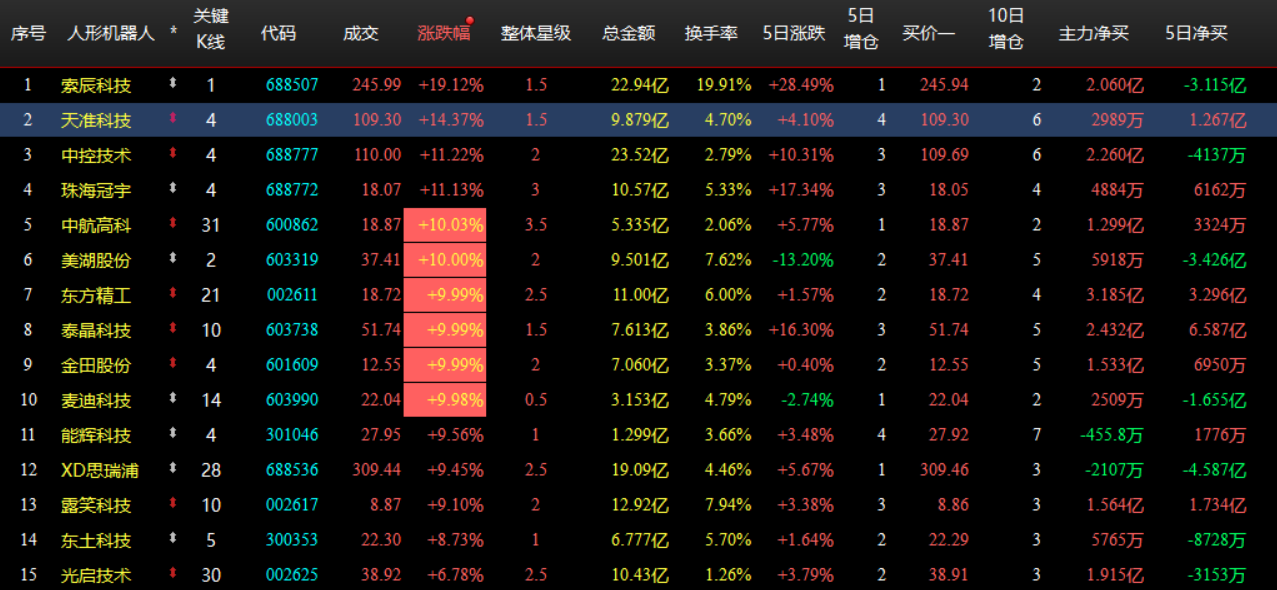1277x590 pixels.
Task: Sort by the 5日涨跌 column header
Action: 794,33
